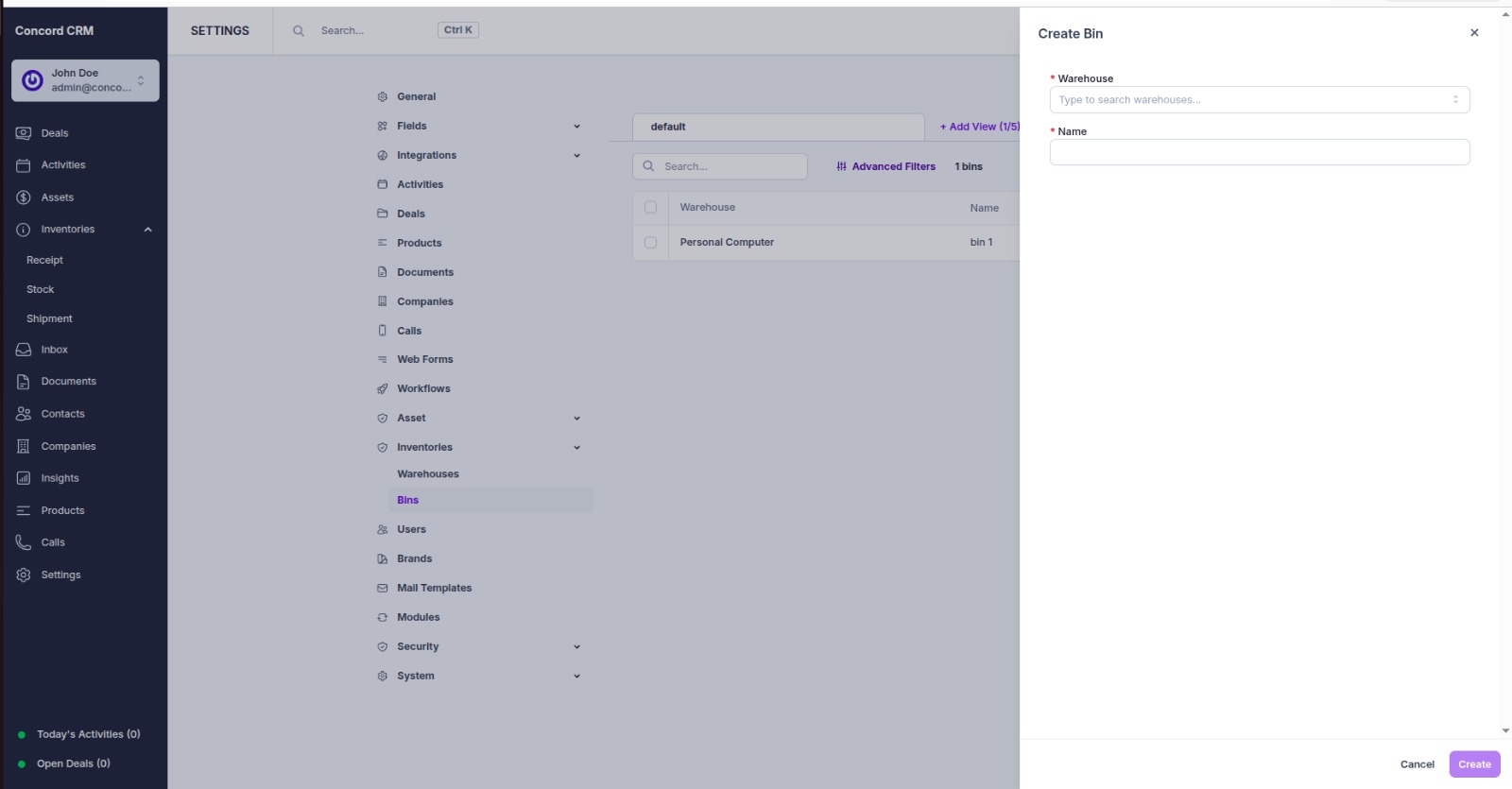
Task: Open the Warehouse search dropdown
Action: (1259, 100)
